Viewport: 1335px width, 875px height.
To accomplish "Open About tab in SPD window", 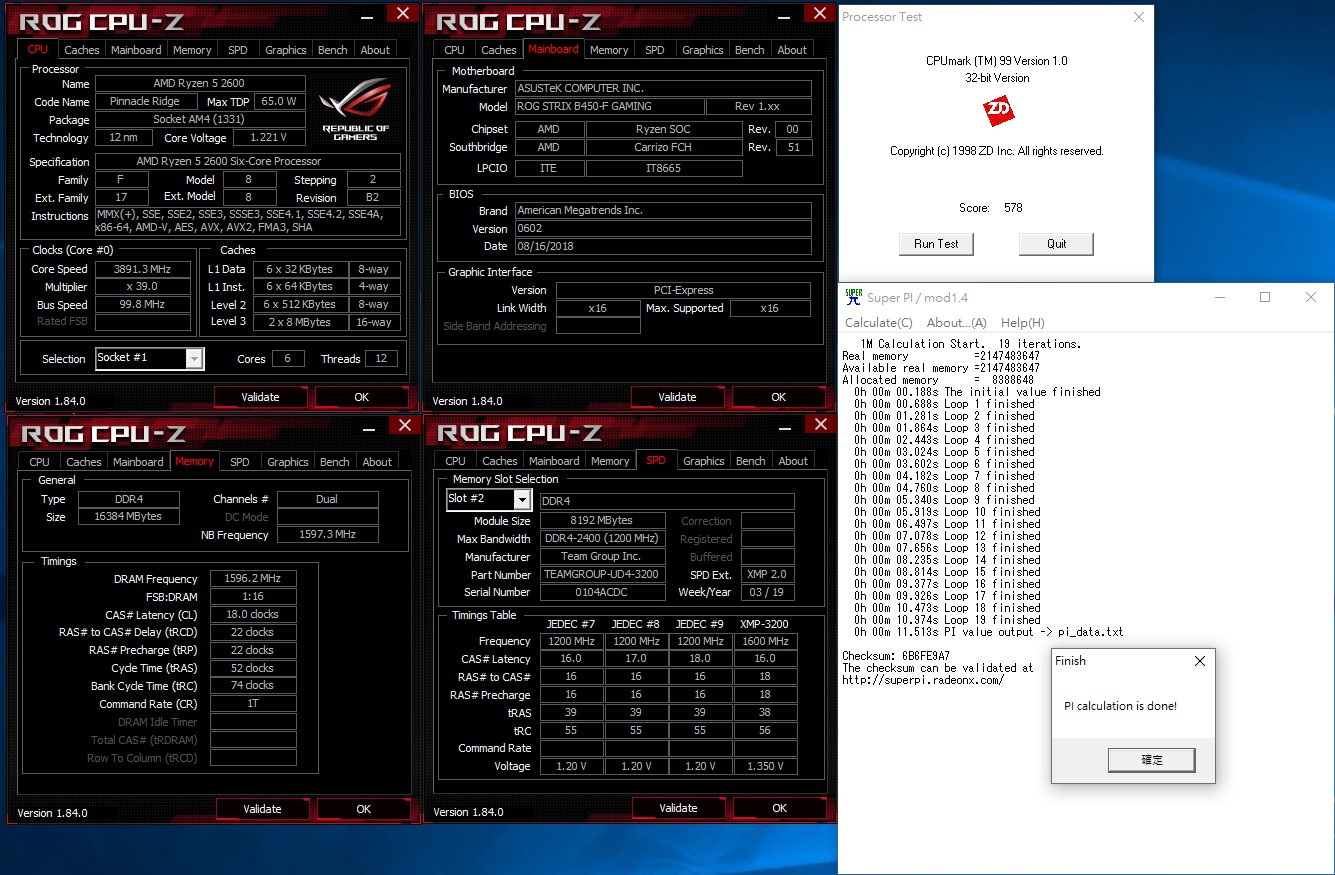I will coord(793,461).
